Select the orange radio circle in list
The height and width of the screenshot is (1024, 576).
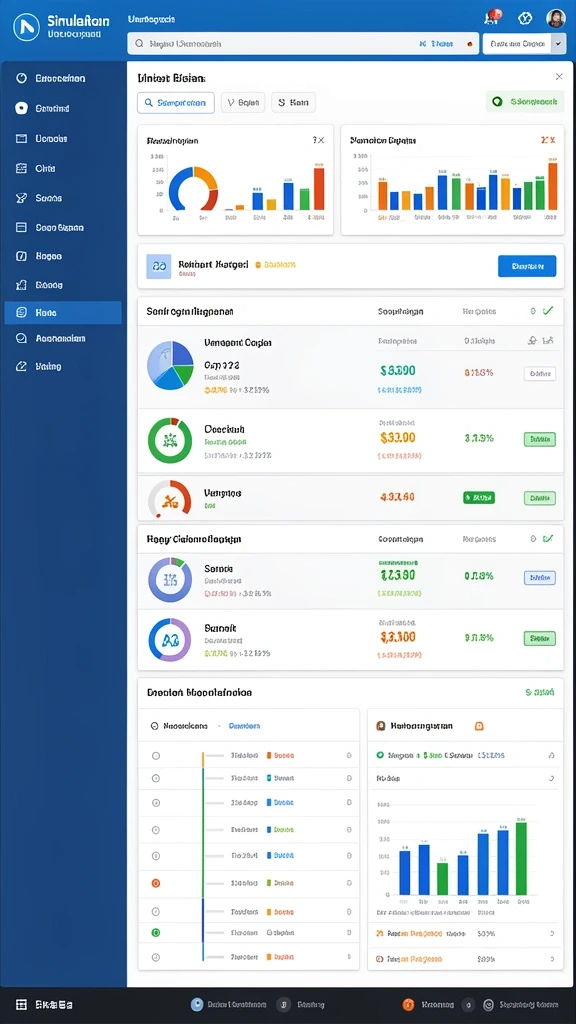point(155,883)
